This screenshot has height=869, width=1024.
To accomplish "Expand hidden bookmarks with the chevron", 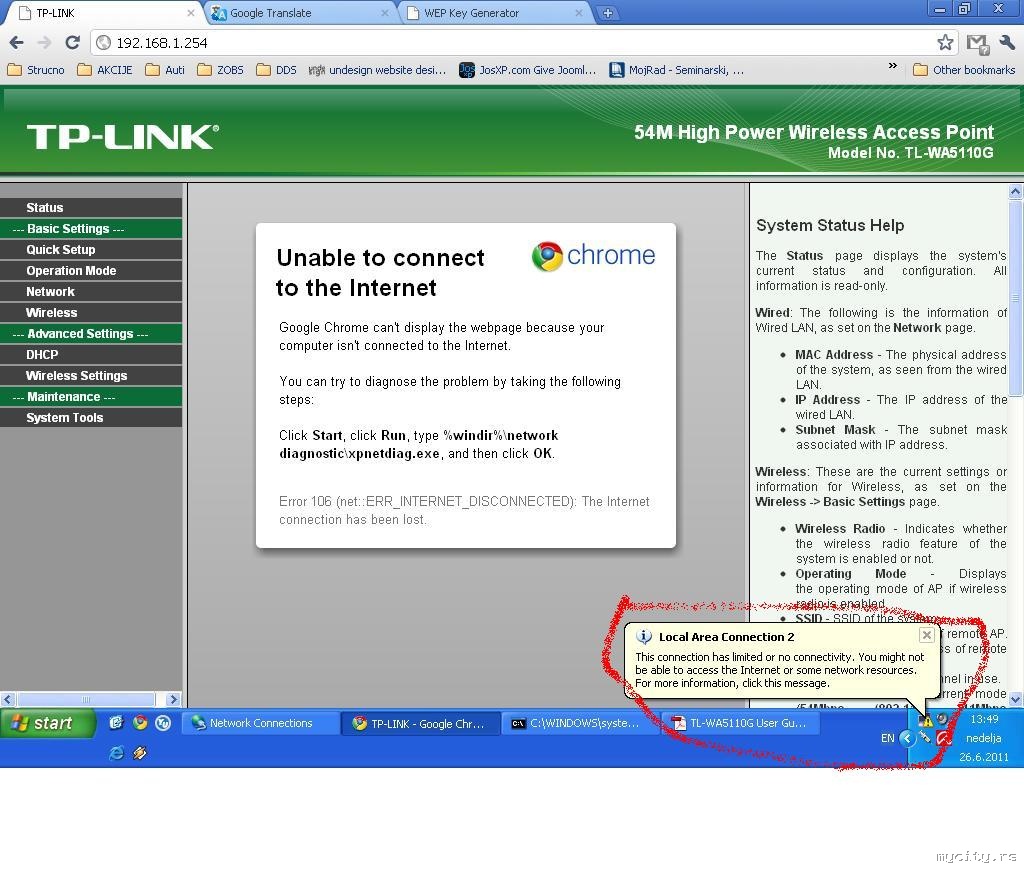I will (892, 67).
